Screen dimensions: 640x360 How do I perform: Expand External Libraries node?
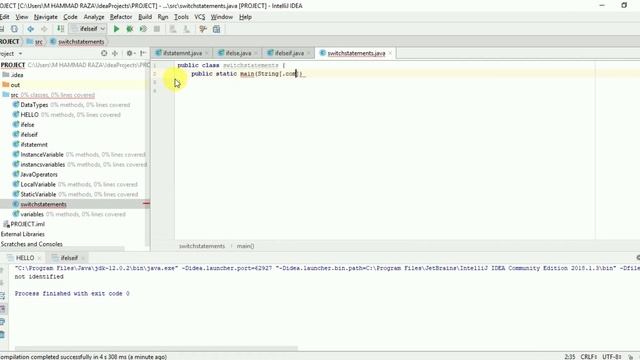click(22, 234)
